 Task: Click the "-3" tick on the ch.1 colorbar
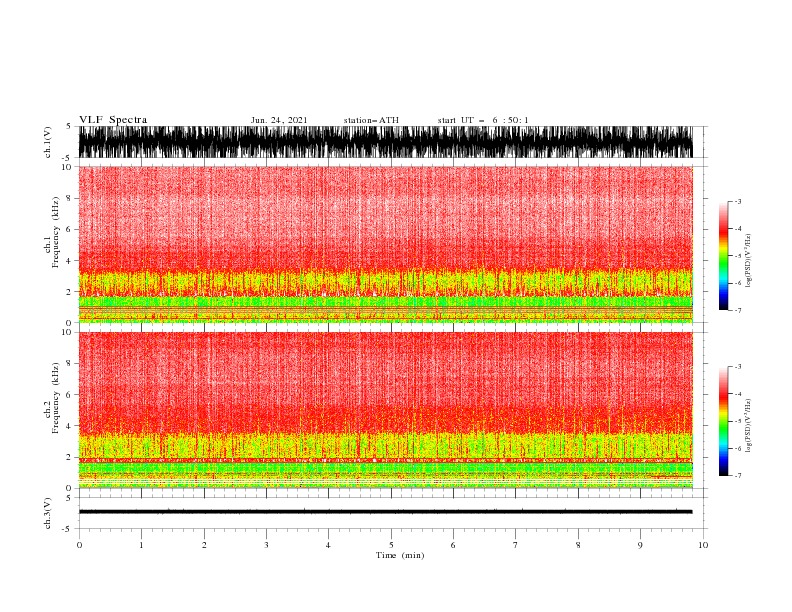(737, 201)
